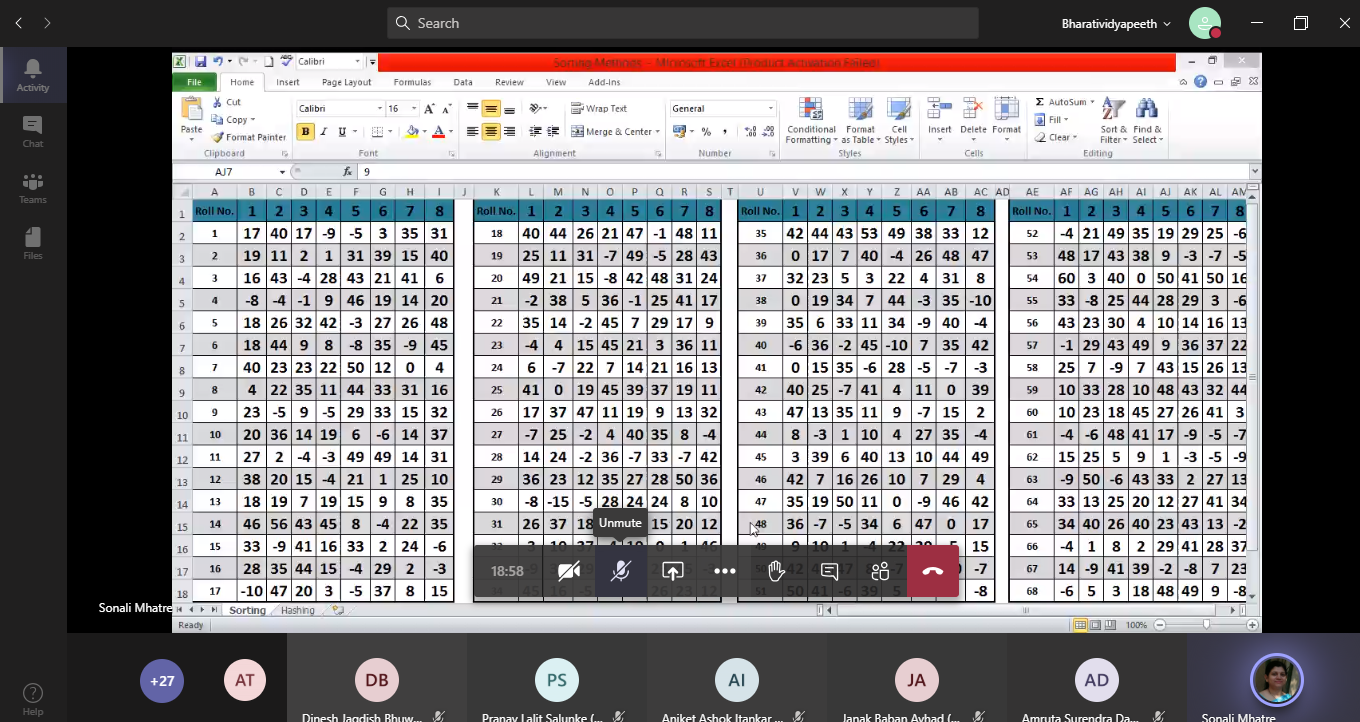
Task: Open the Activity feed in Teams sidebar
Action: (33, 75)
